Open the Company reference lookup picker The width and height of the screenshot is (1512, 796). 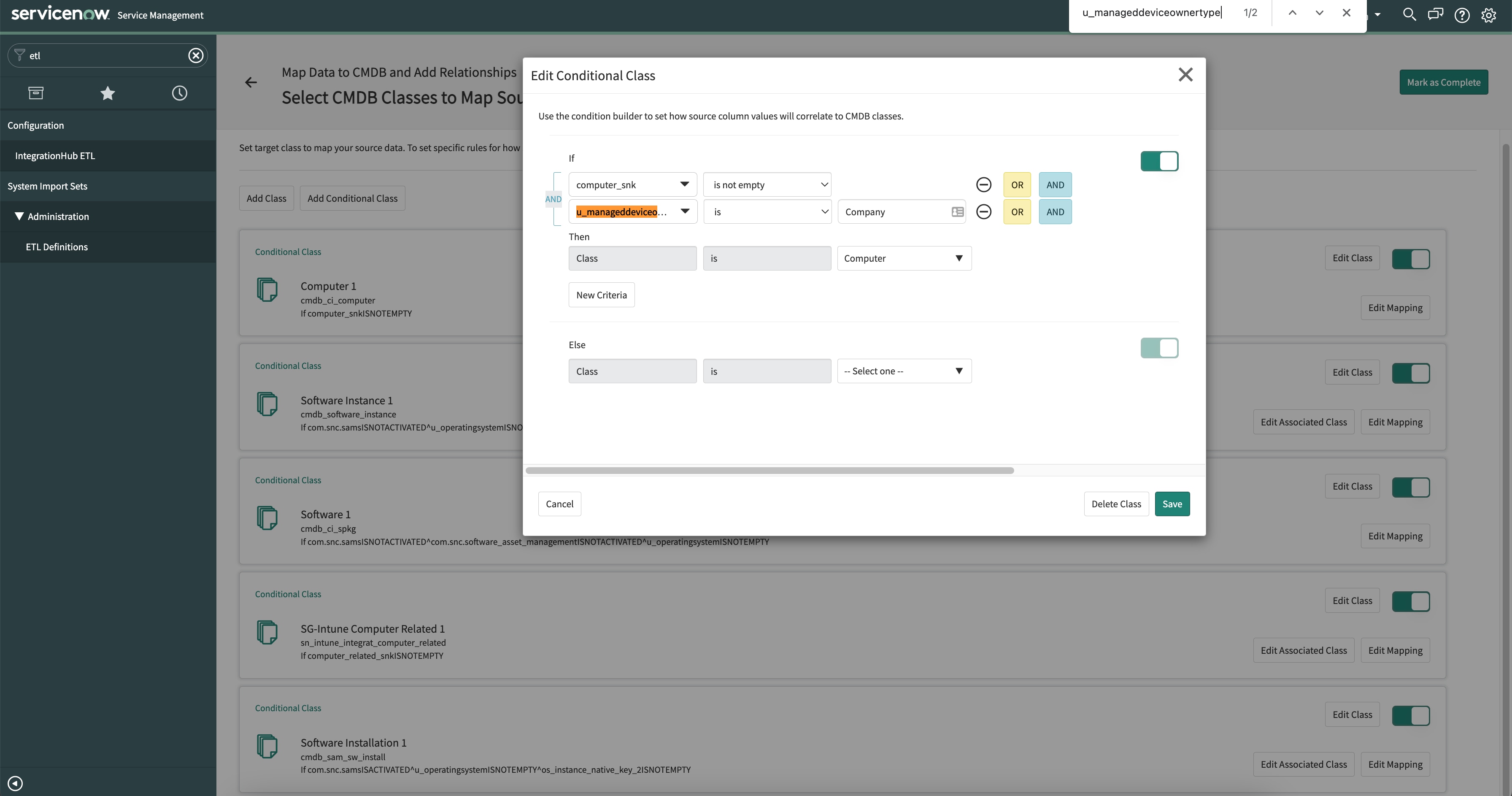957,211
